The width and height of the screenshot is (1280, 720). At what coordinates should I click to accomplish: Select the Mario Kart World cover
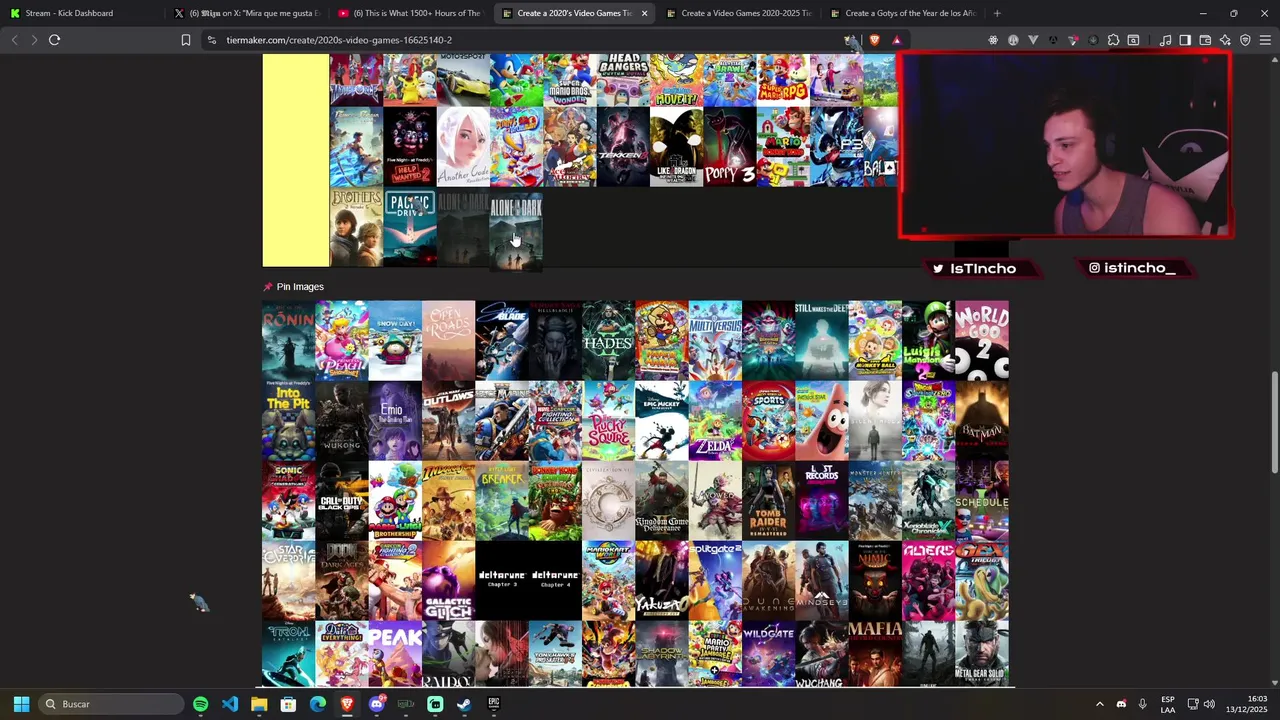click(608, 580)
